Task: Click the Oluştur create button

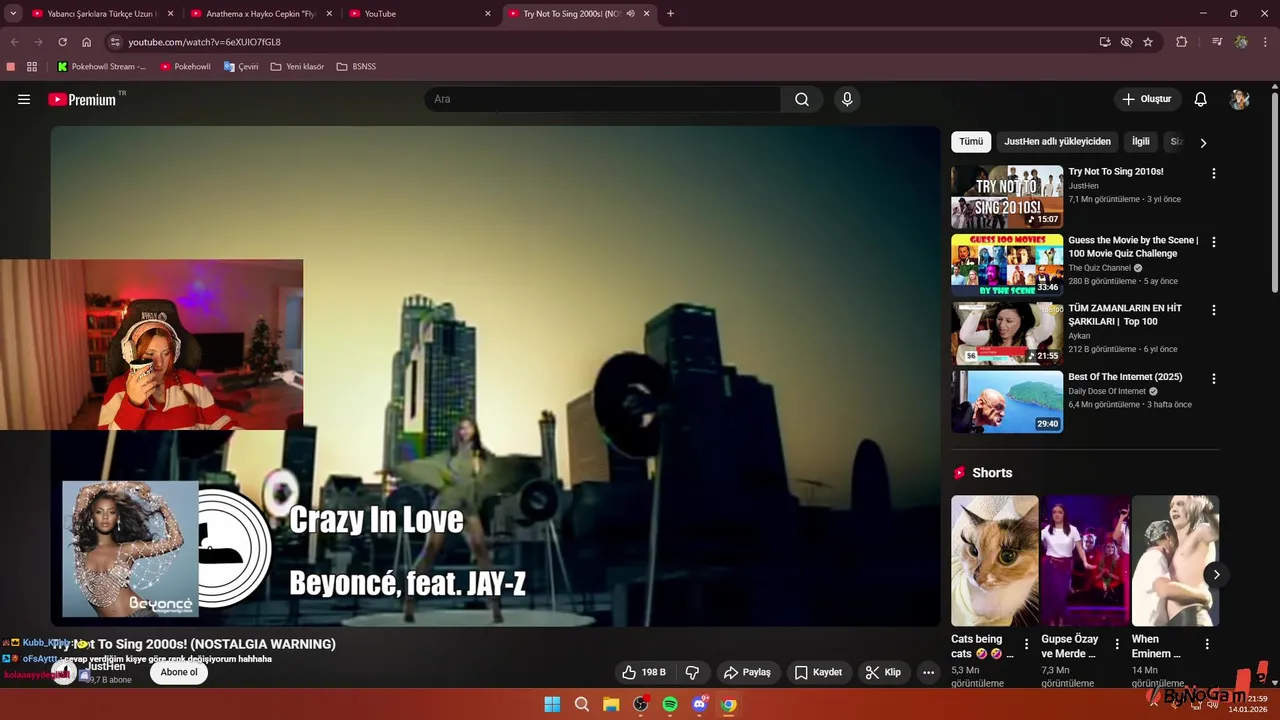Action: 1147,99
